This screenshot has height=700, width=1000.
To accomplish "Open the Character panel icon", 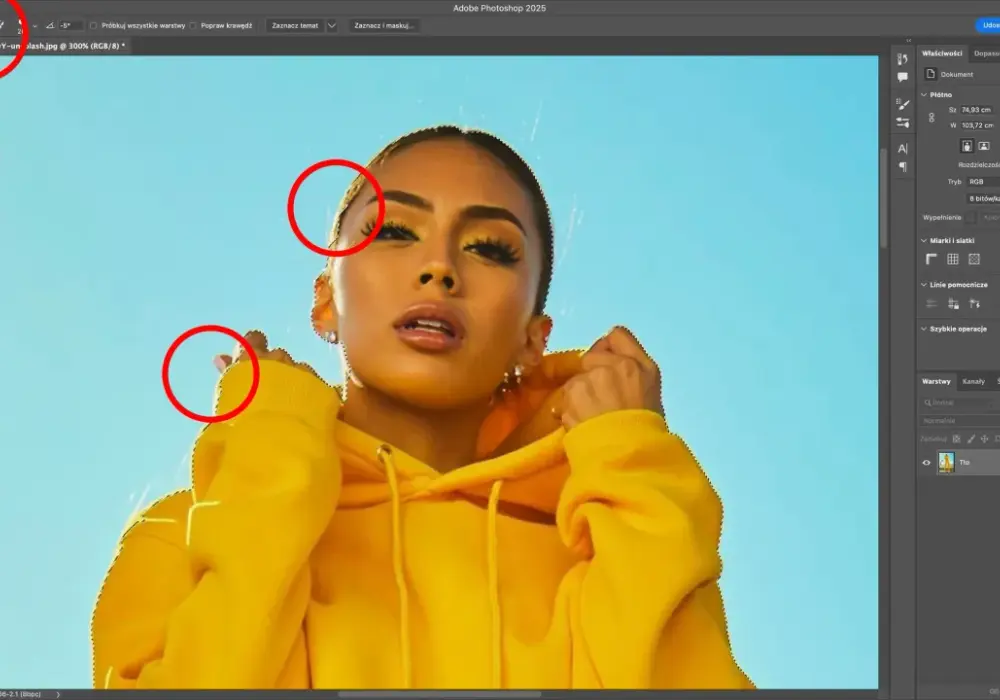I will point(902,149).
